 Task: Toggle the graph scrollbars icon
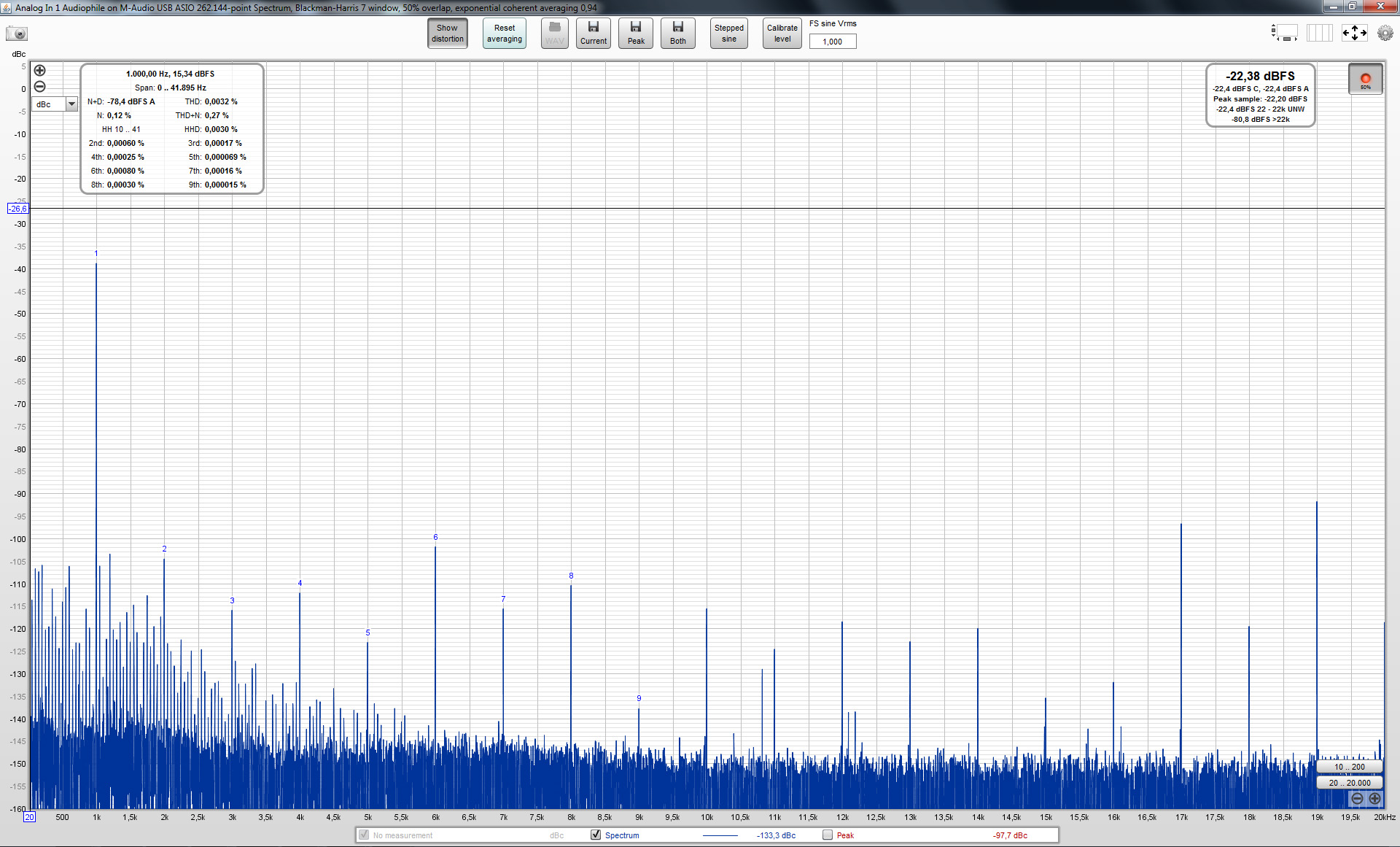pyautogui.click(x=1285, y=33)
